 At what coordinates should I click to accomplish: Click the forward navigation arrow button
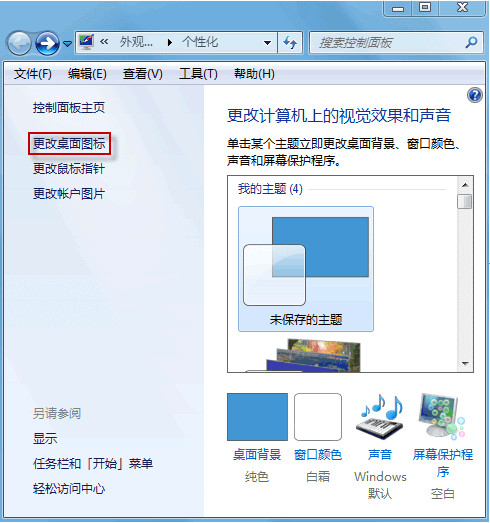(47, 43)
